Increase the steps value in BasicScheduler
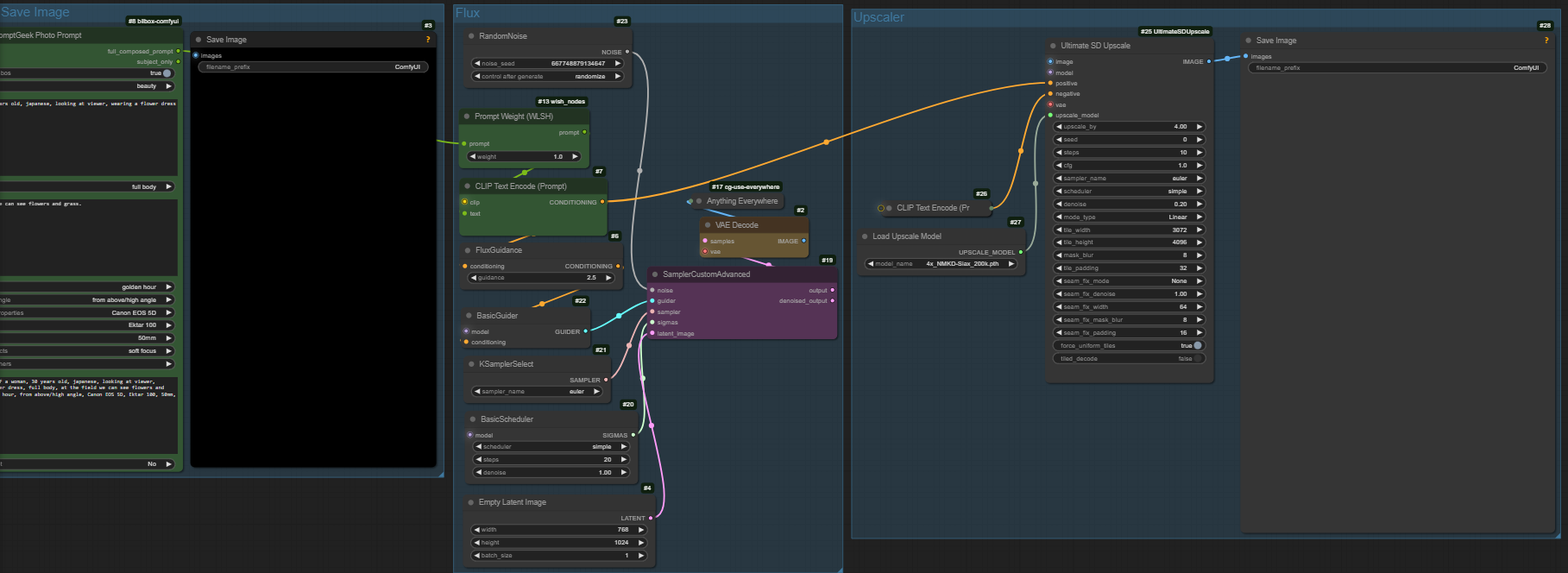Image resolution: width=1568 pixels, height=573 pixels. 624,459
